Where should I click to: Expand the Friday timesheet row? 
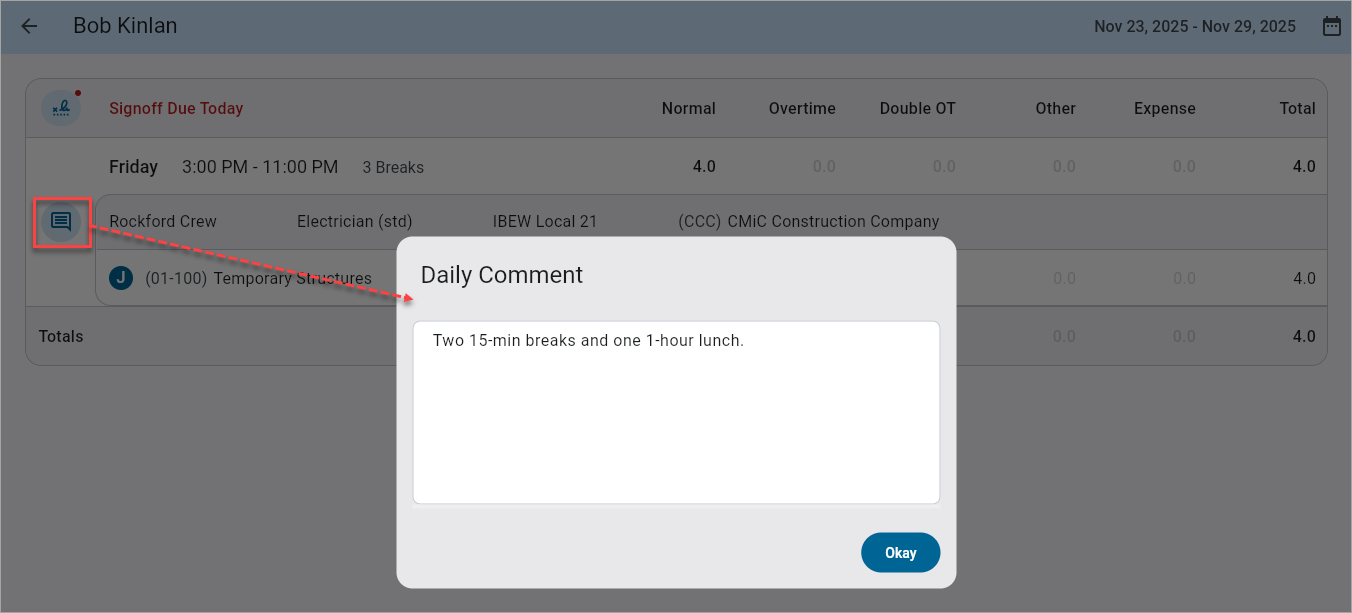tap(133, 166)
